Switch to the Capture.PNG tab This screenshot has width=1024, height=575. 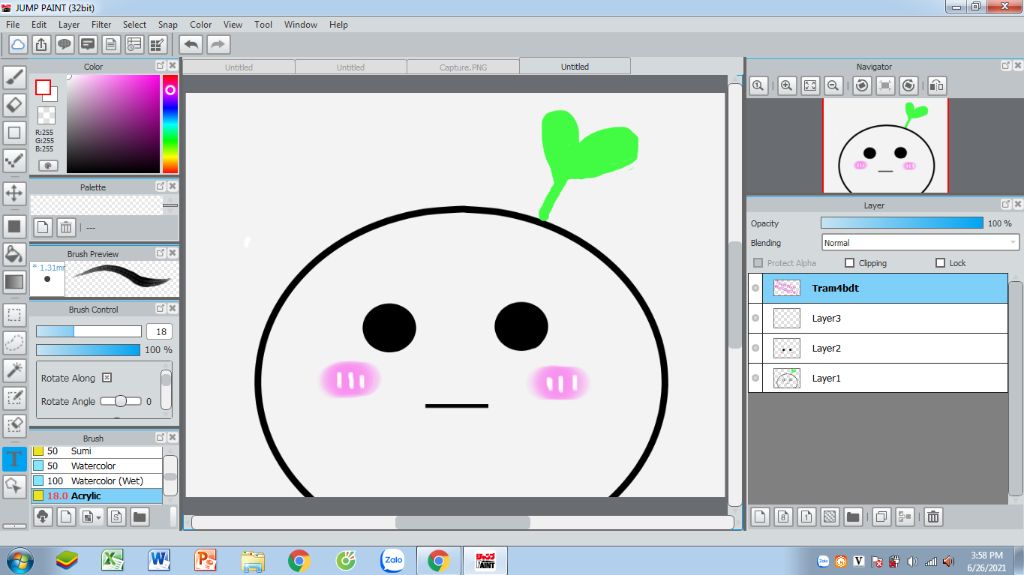(463, 67)
